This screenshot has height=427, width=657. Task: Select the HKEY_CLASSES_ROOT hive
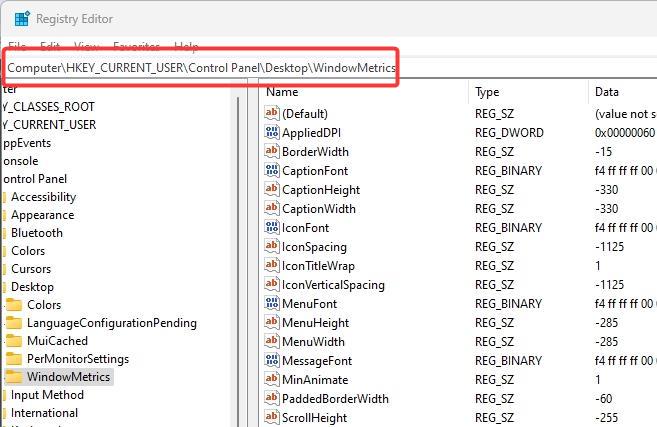(x=49, y=107)
